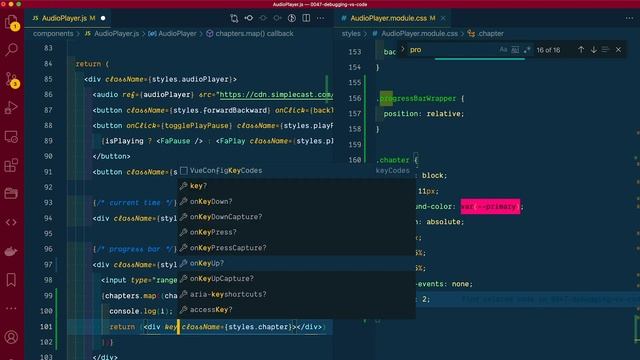Click the unsaved dot on AudioPlayer.js tab
This screenshot has width=640, height=360.
103,18
